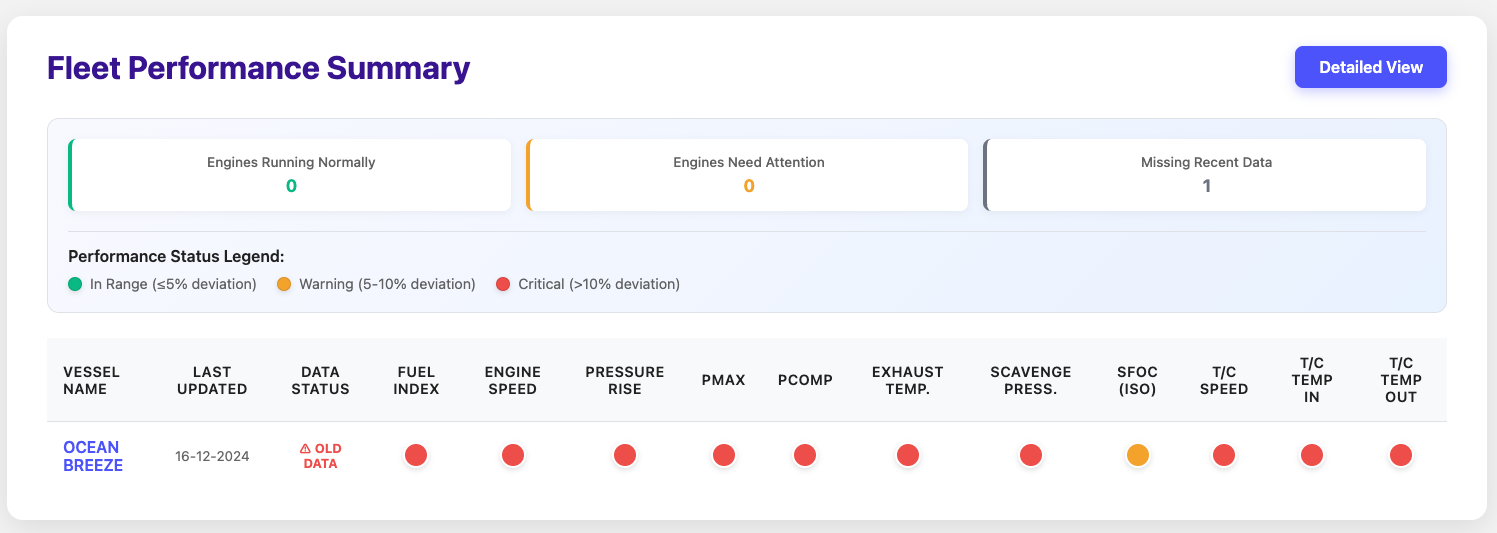Viewport: 1497px width, 533px height.
Task: Click the Last Updated column header
Action: [212, 380]
